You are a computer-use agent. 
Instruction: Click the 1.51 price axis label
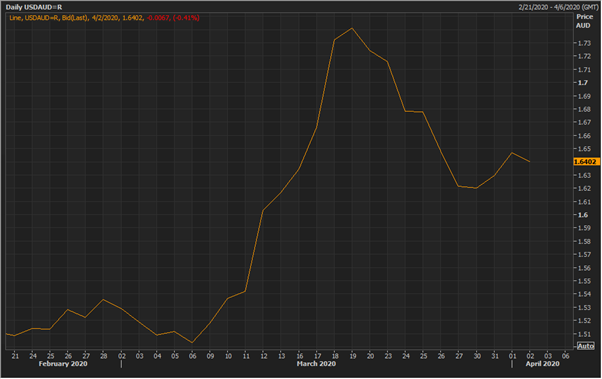(x=584, y=334)
